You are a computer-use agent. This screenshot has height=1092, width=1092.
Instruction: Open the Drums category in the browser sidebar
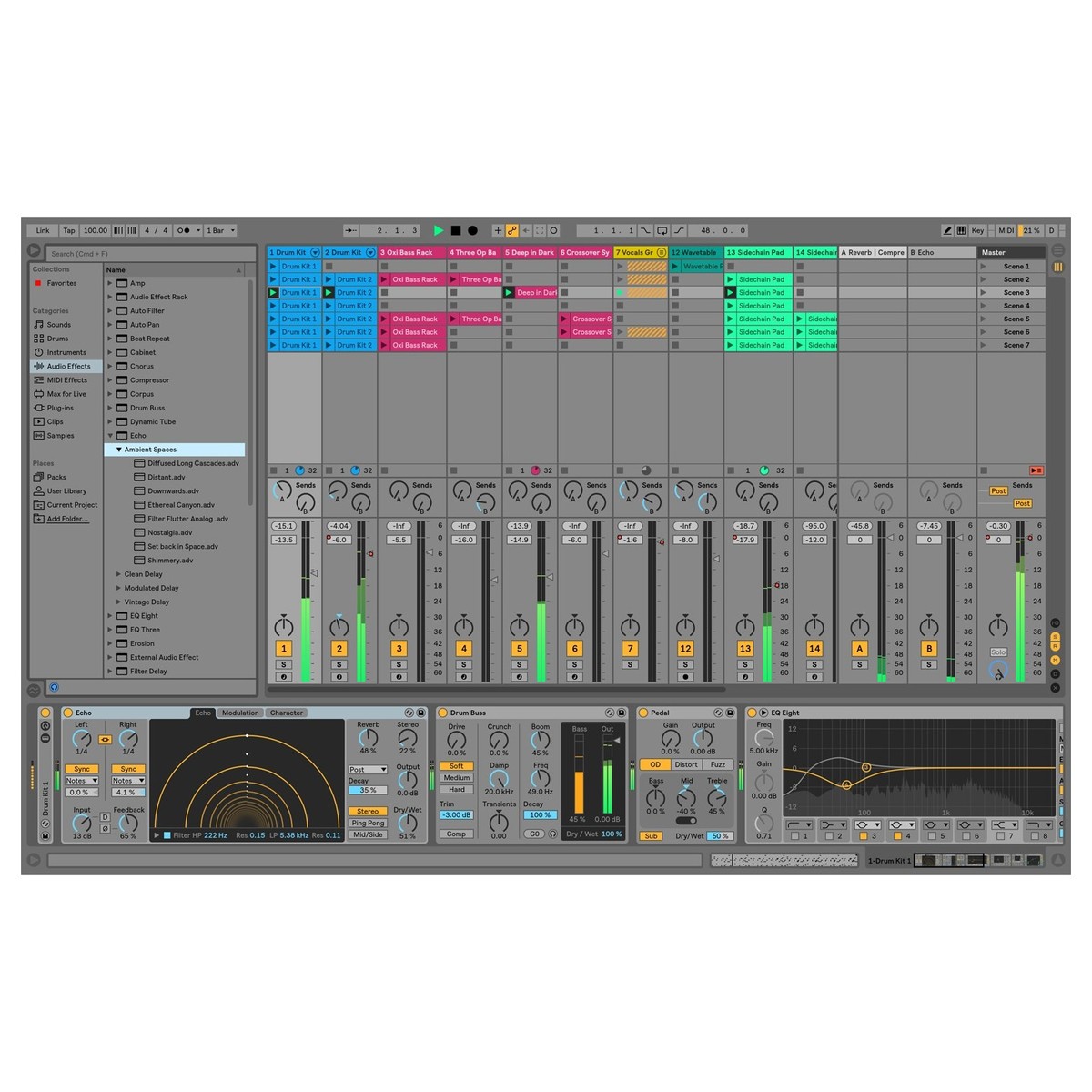(x=57, y=338)
